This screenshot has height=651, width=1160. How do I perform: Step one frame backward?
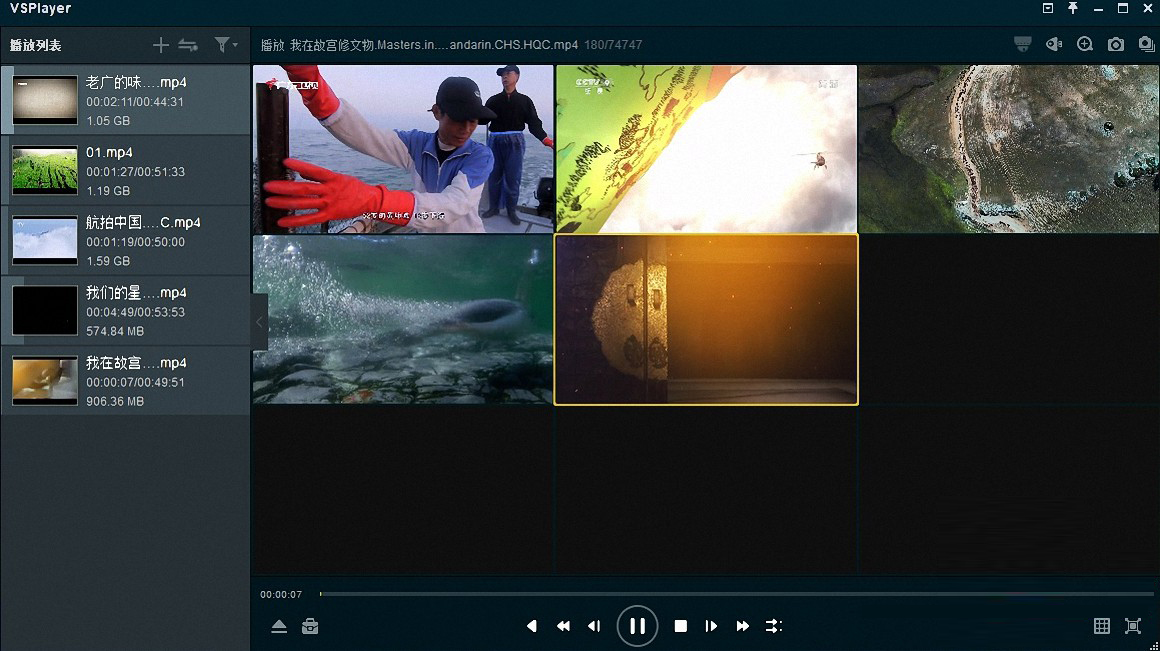point(594,627)
